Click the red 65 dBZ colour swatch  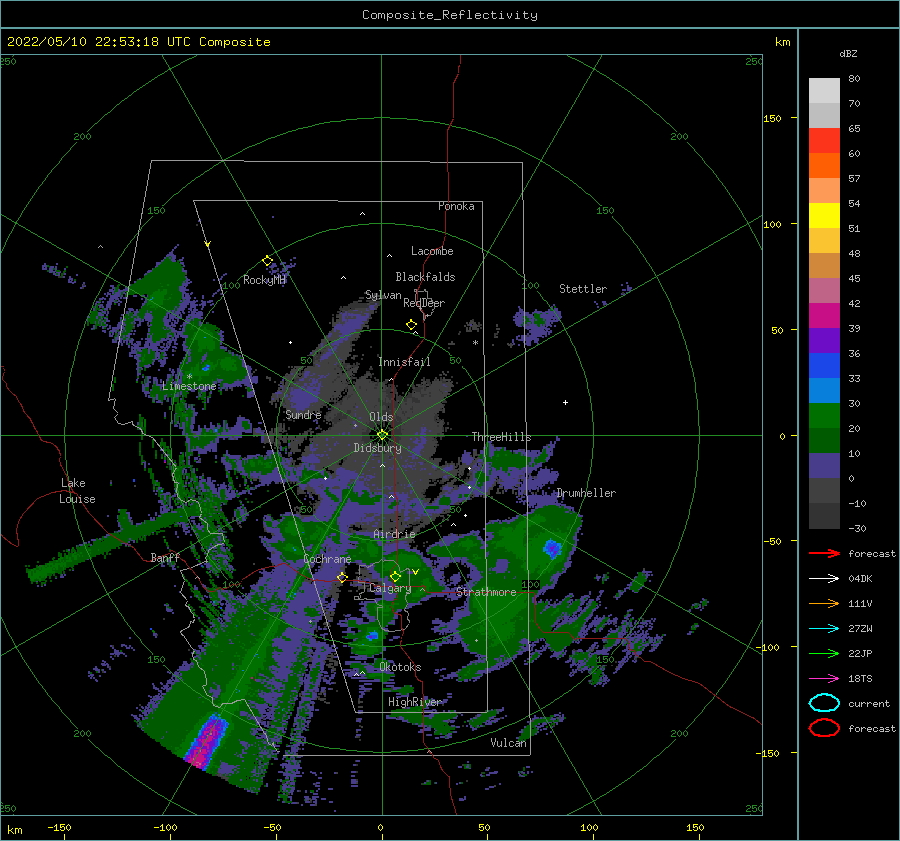824,140
